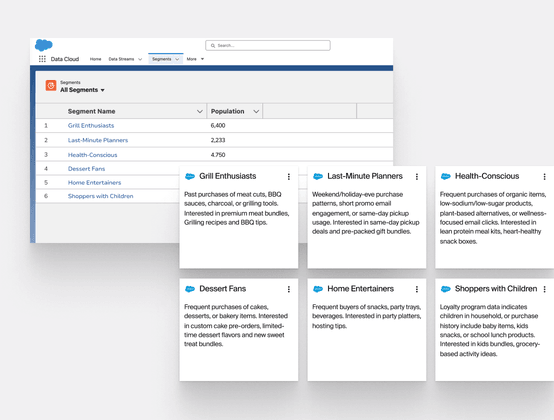Click the Dessert Fans card title

tap(223, 289)
